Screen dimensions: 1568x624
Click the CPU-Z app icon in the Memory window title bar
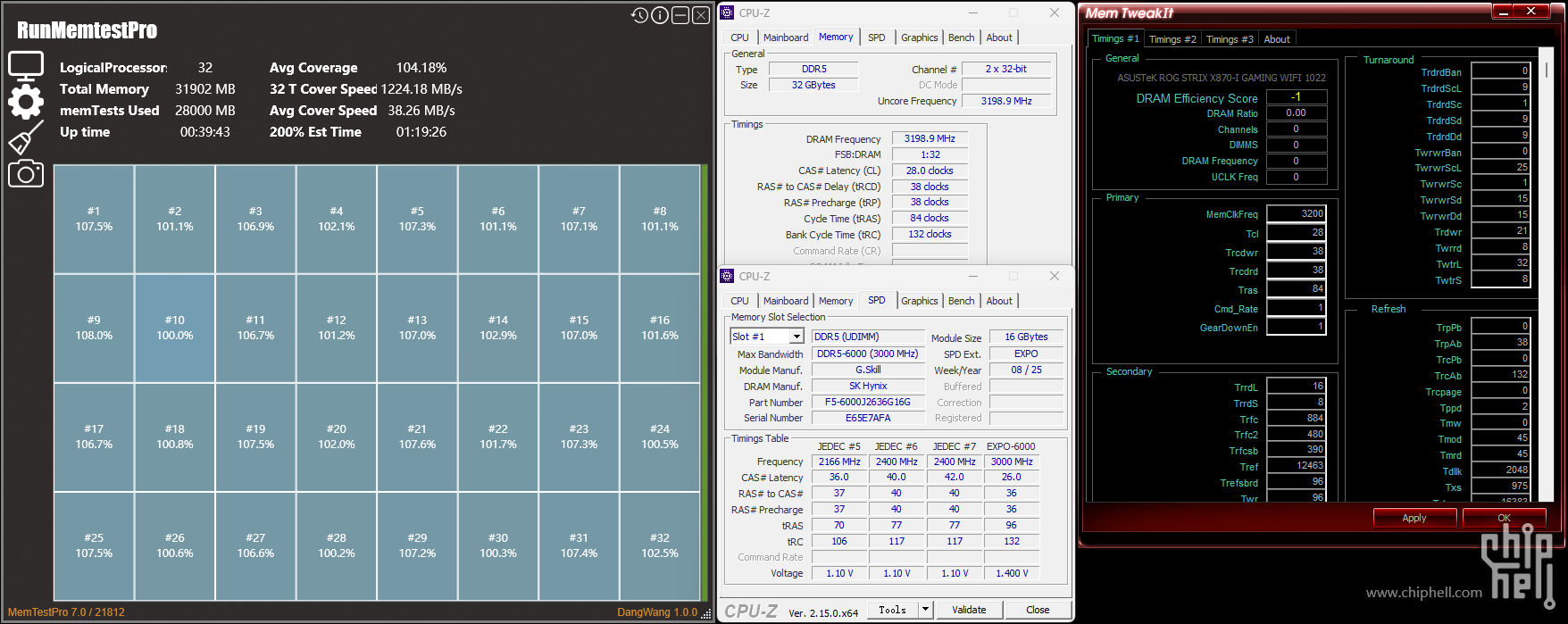coord(728,12)
